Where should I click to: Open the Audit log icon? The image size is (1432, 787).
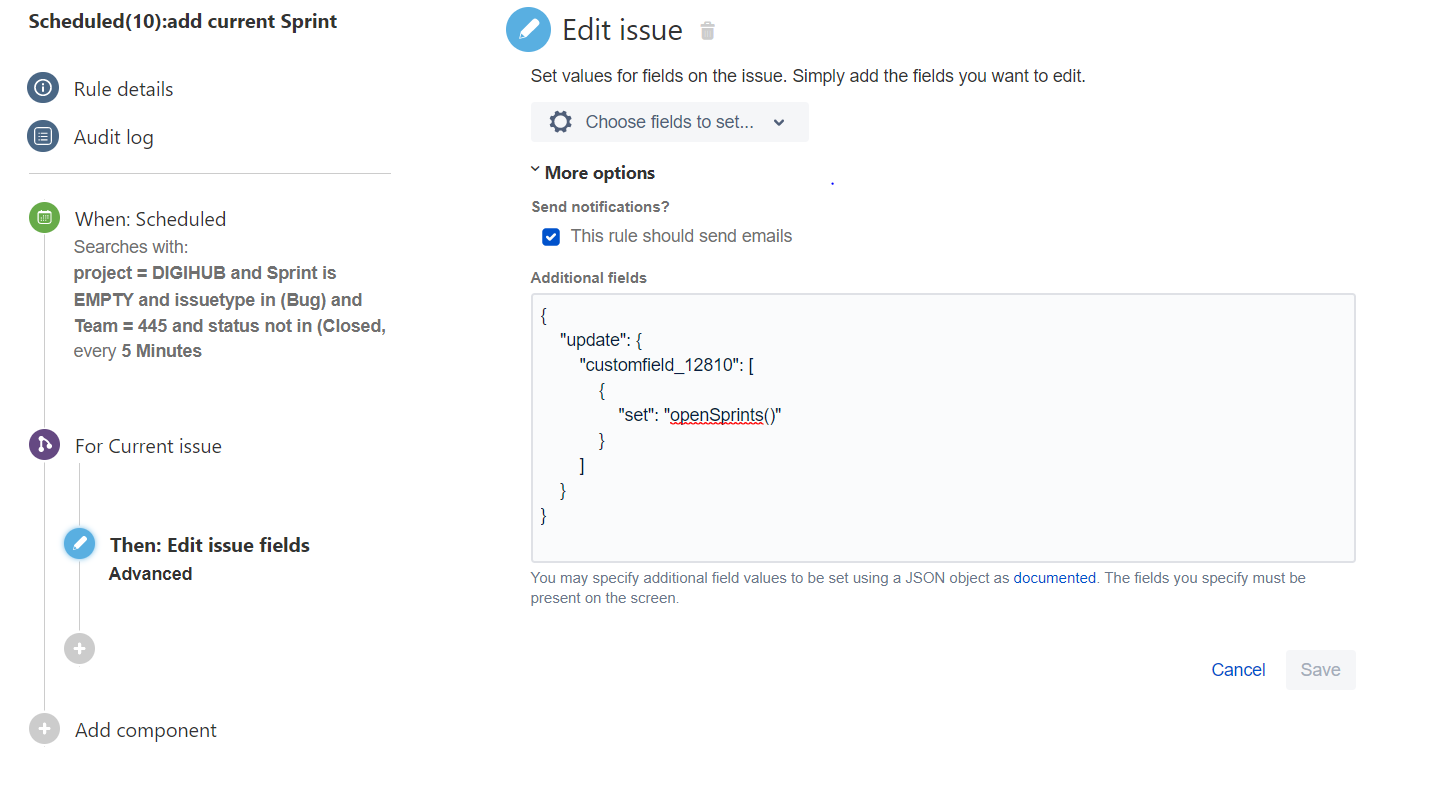pyautogui.click(x=43, y=136)
